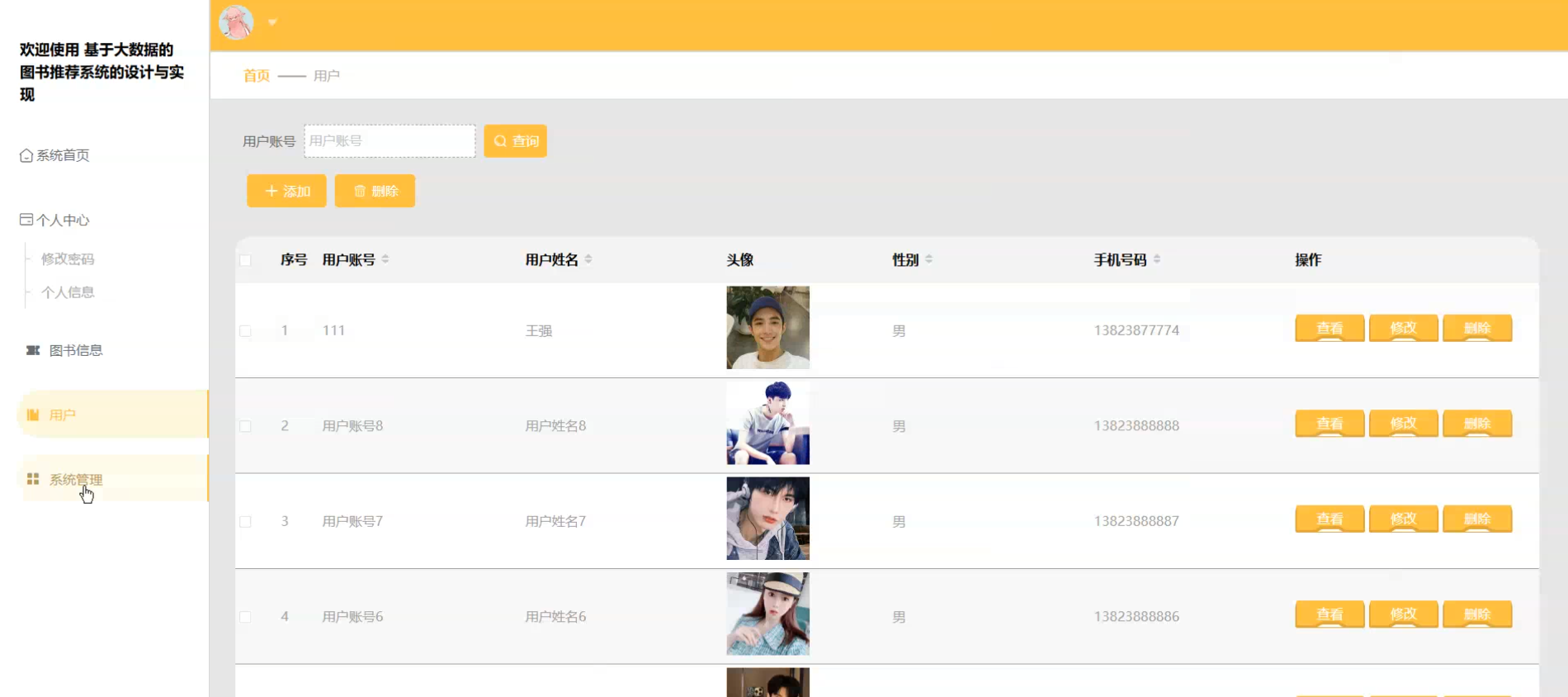Sort by the 用户账号 column arrows

(x=385, y=259)
